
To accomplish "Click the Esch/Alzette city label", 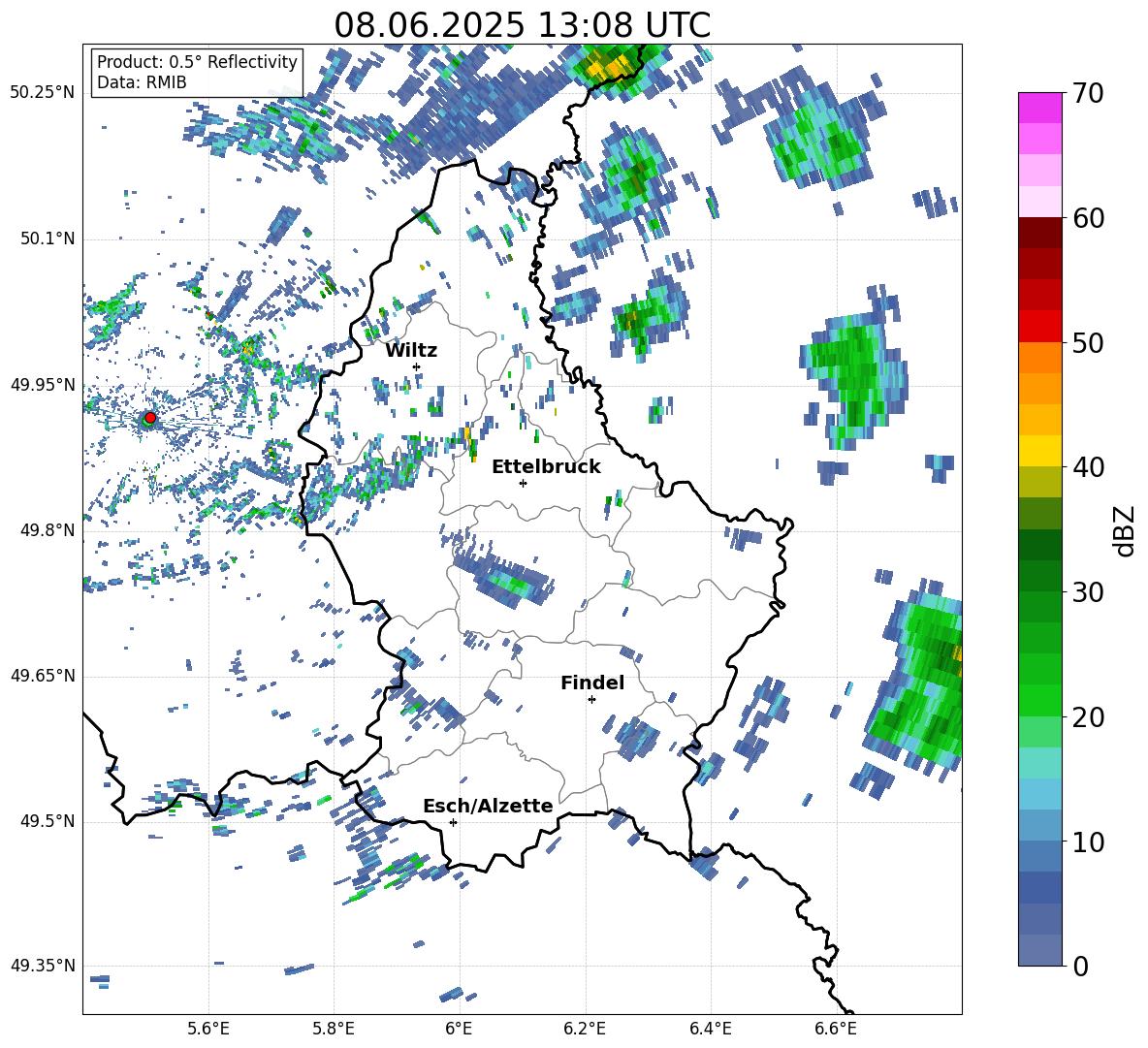I will 488,807.
